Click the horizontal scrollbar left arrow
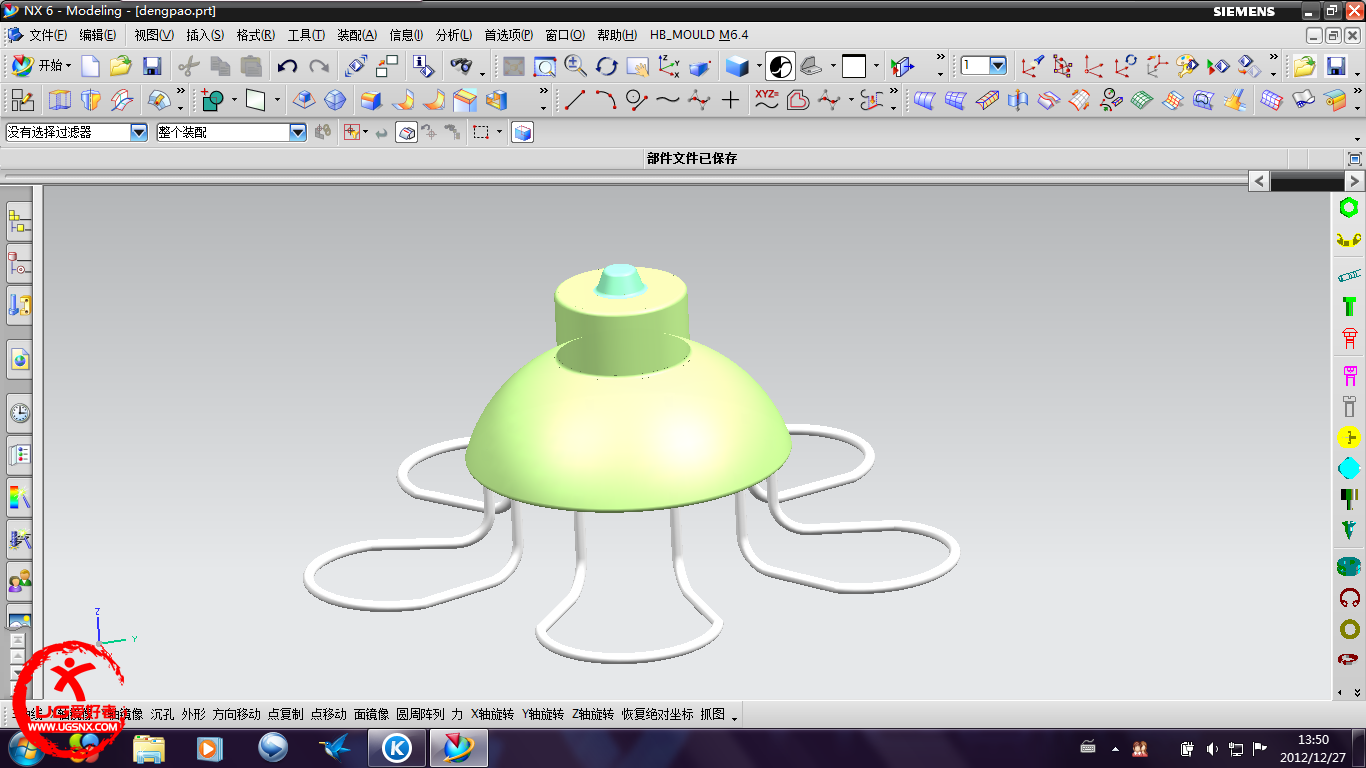Viewport: 1366px width, 768px height. [1259, 181]
